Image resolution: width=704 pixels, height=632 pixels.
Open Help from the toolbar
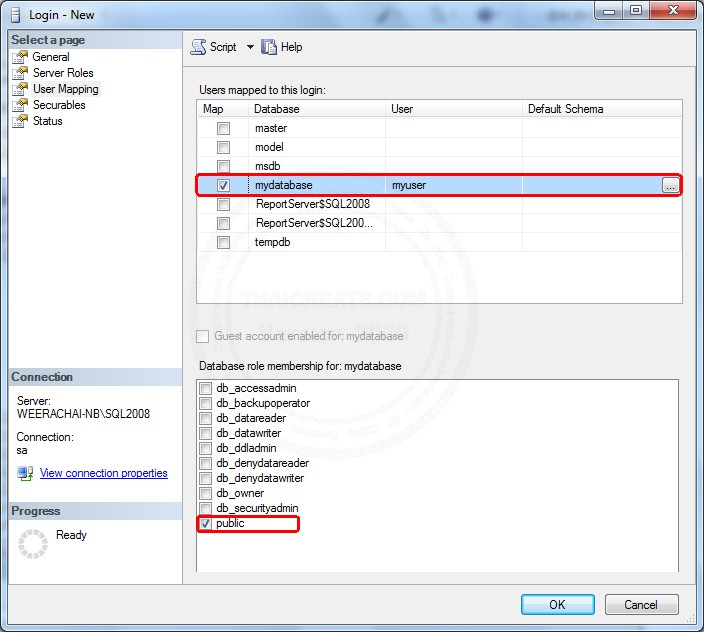tap(282, 47)
